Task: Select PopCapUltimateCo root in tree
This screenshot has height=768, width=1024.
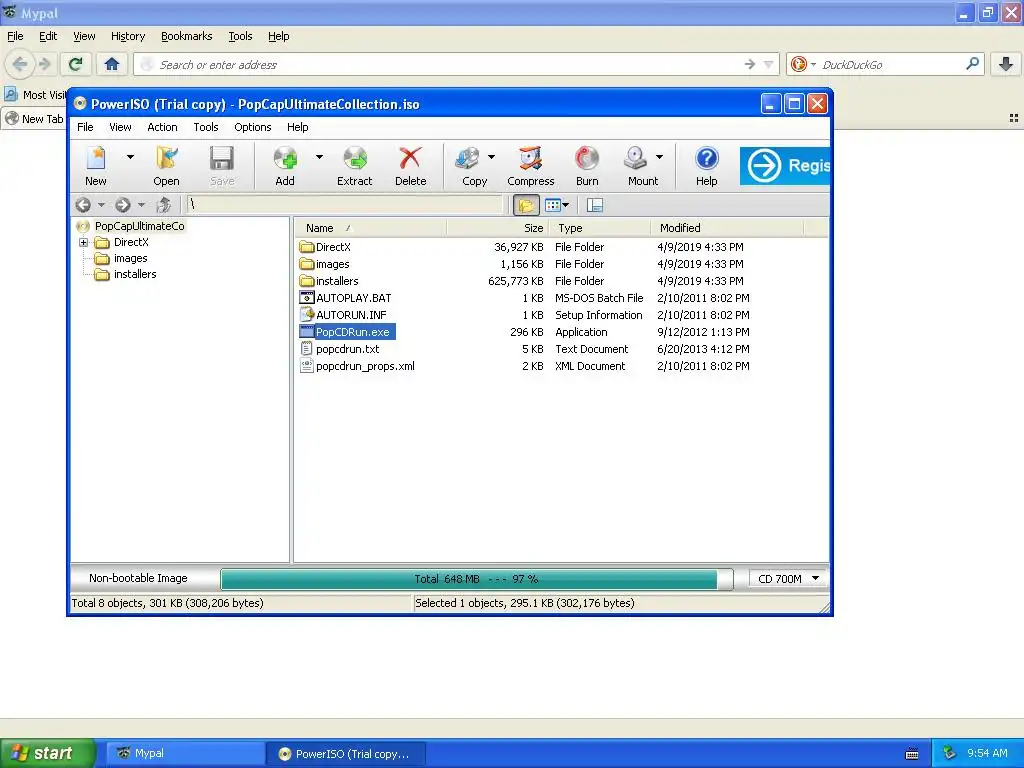Action: point(139,226)
